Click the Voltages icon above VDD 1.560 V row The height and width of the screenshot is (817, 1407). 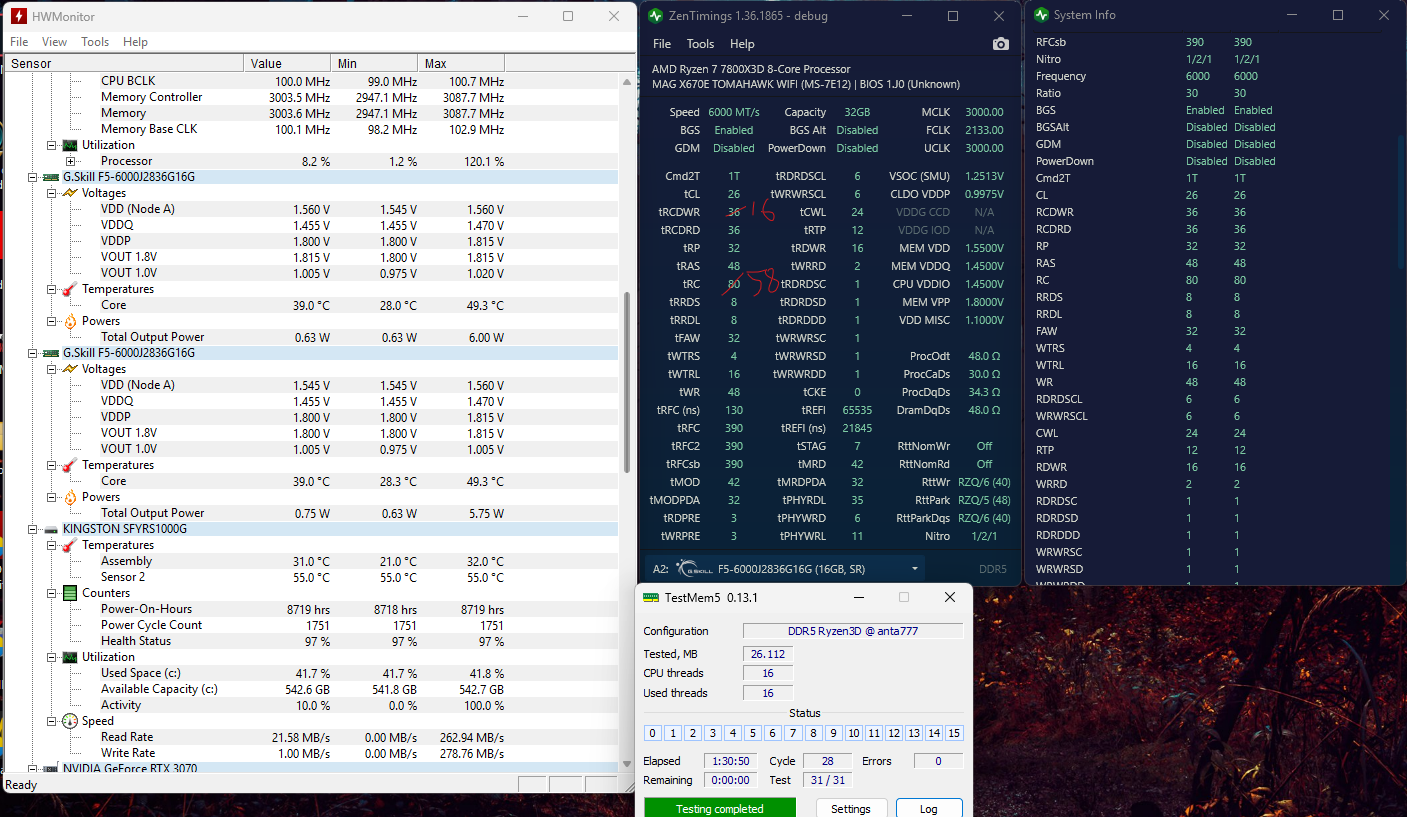[70, 193]
